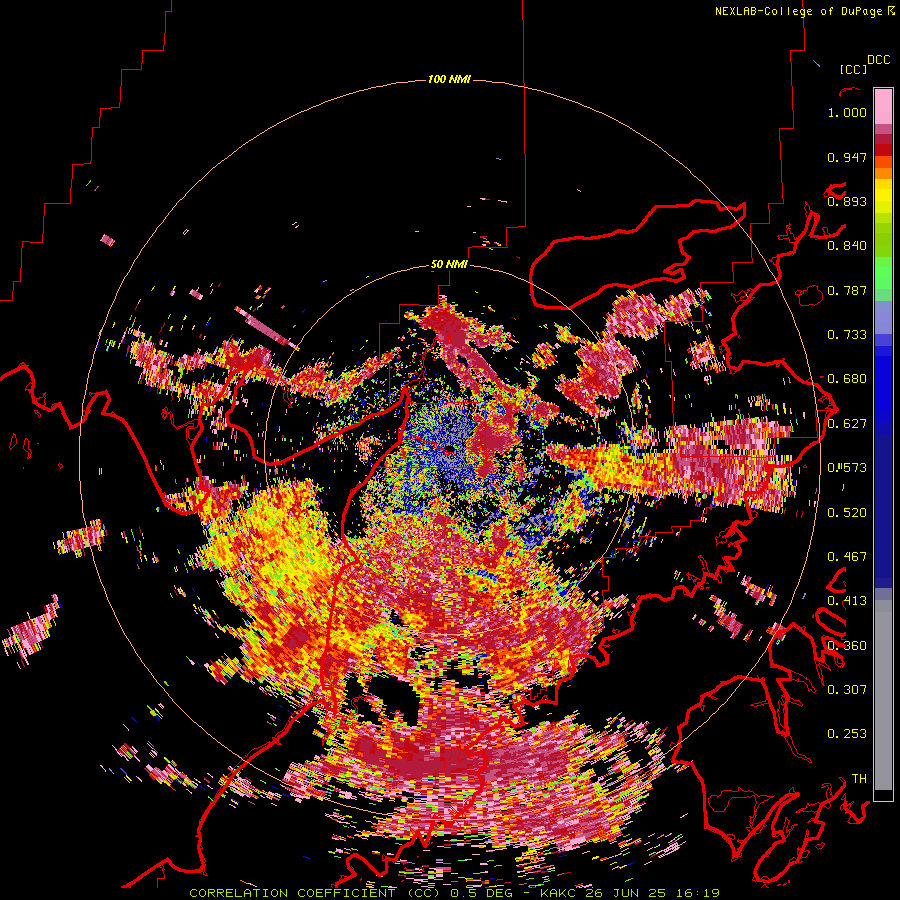Click the 0.893 legend value
The width and height of the screenshot is (900, 900).
pyautogui.click(x=847, y=201)
